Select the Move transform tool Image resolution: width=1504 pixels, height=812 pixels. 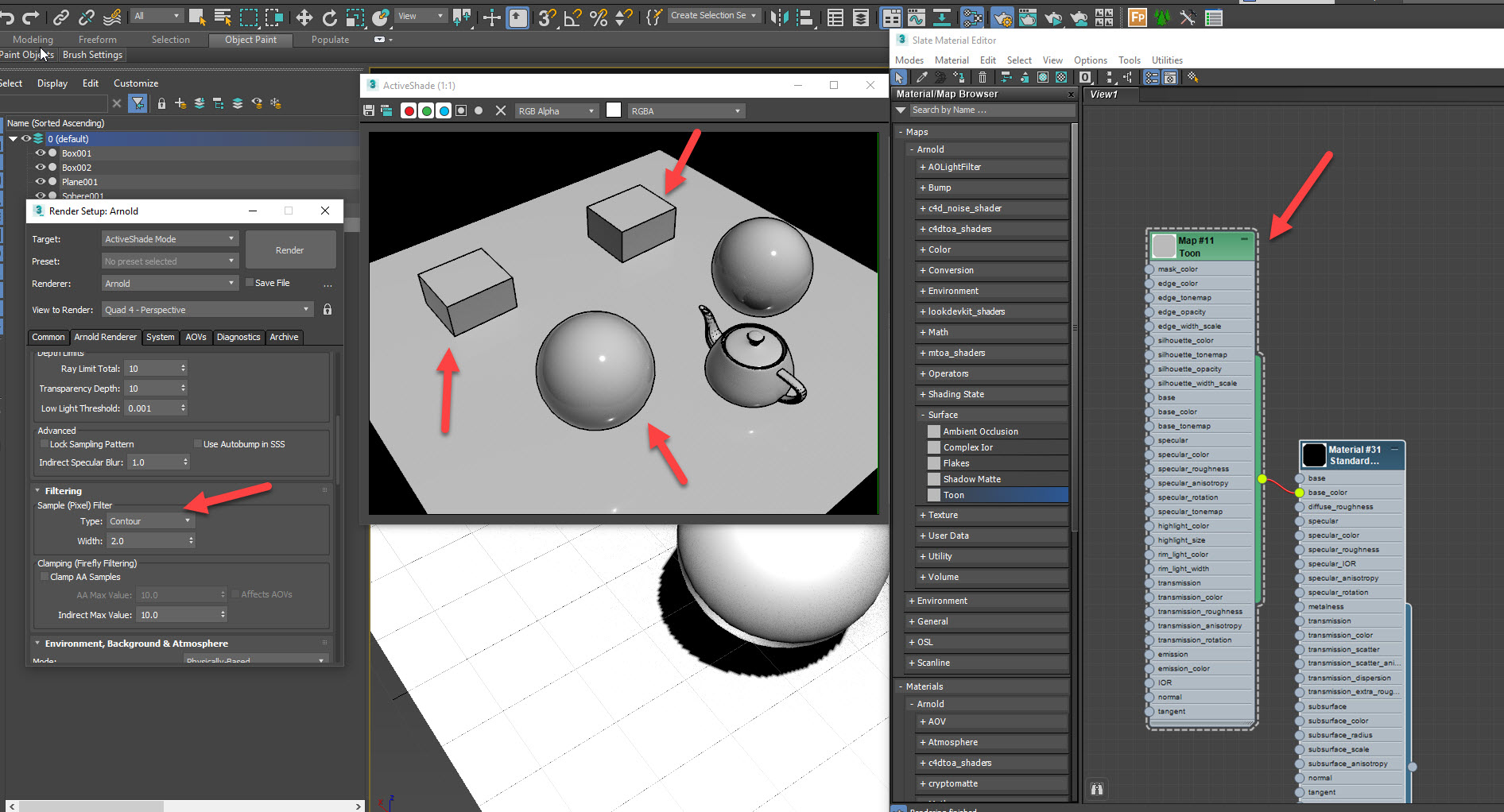[304, 17]
